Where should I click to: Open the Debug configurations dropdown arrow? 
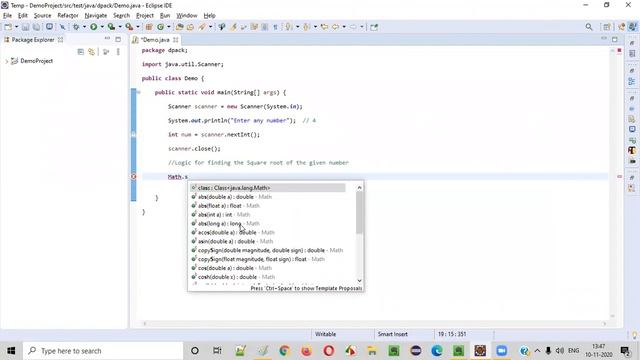pyautogui.click(x=84, y=27)
